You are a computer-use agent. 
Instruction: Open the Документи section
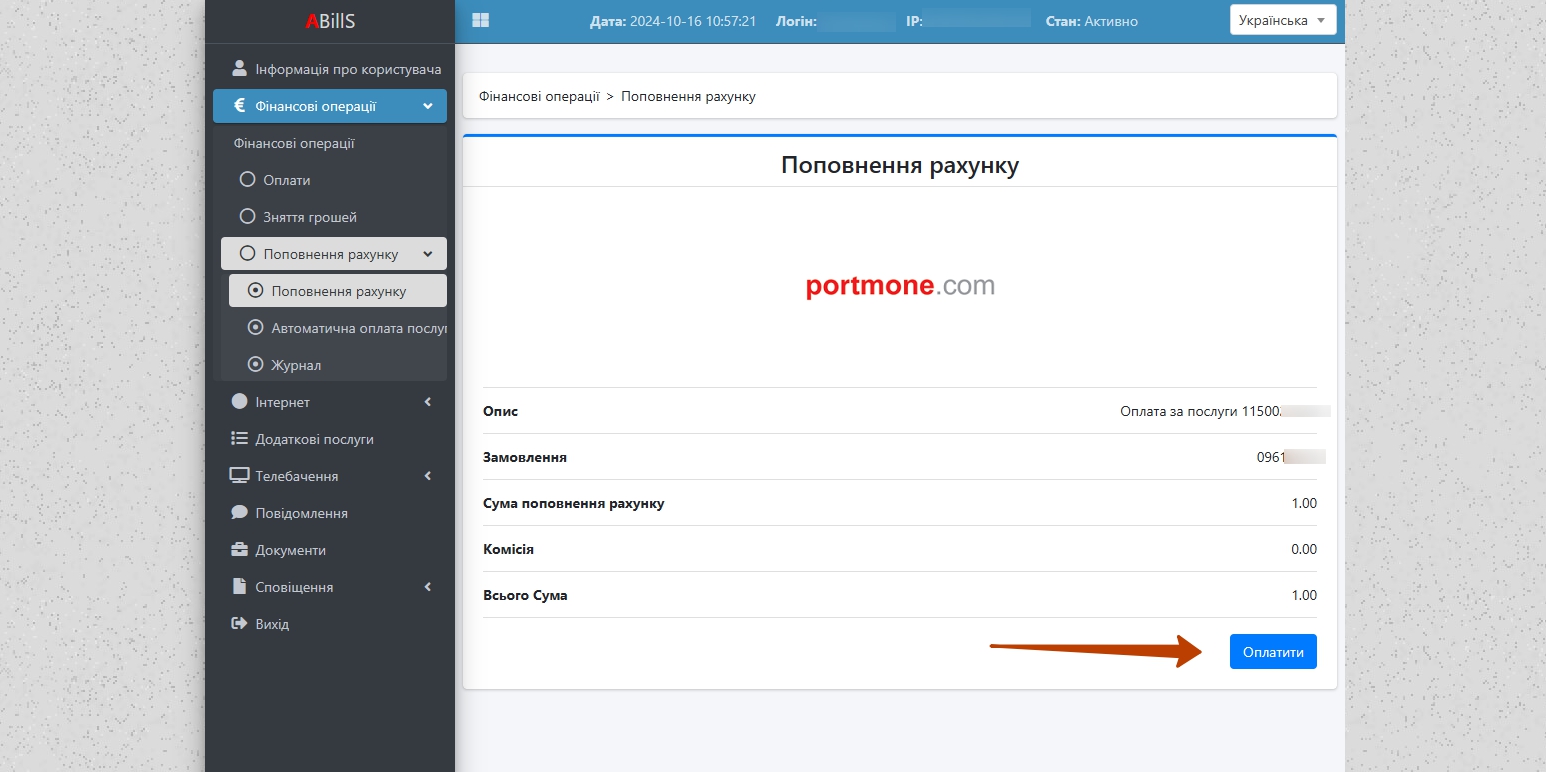[330, 550]
